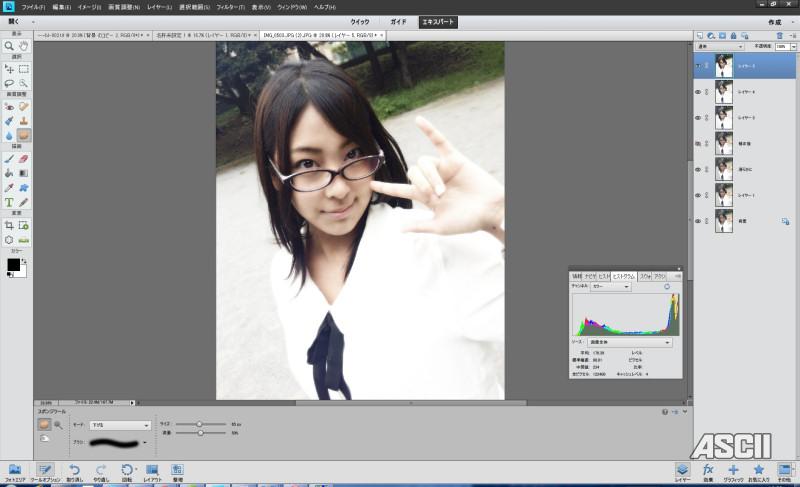Screen dimensions: 800x487
Task: Click the レイアウト layout button
Action: 152,473
